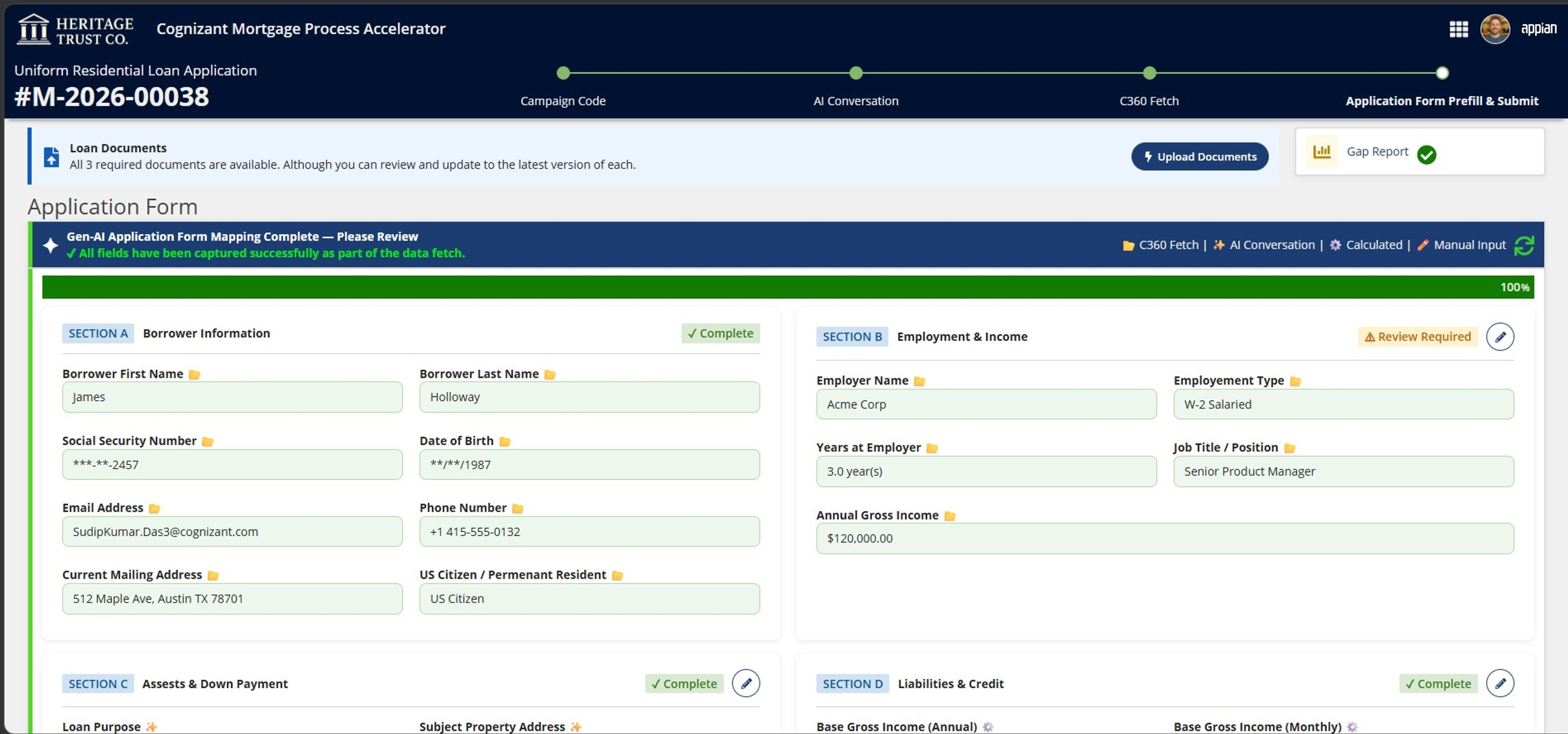
Task: Click the folder icon beside Borrower First Name
Action: click(194, 374)
